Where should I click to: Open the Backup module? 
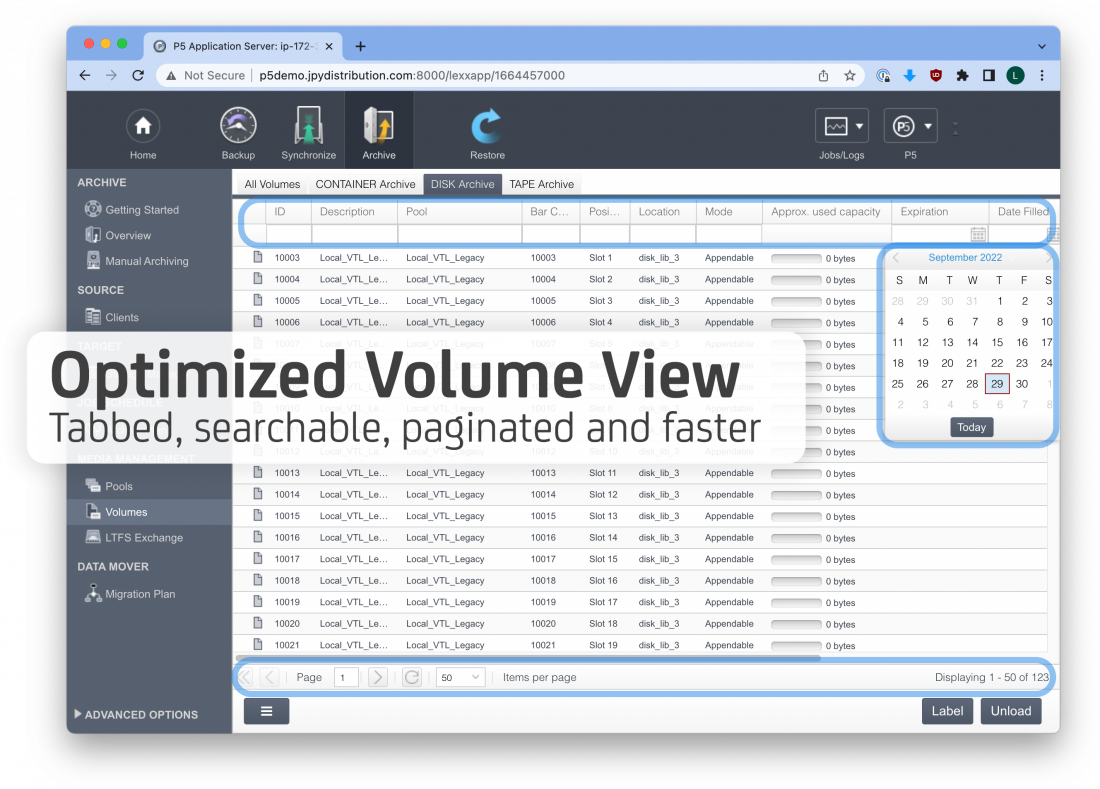click(x=238, y=135)
